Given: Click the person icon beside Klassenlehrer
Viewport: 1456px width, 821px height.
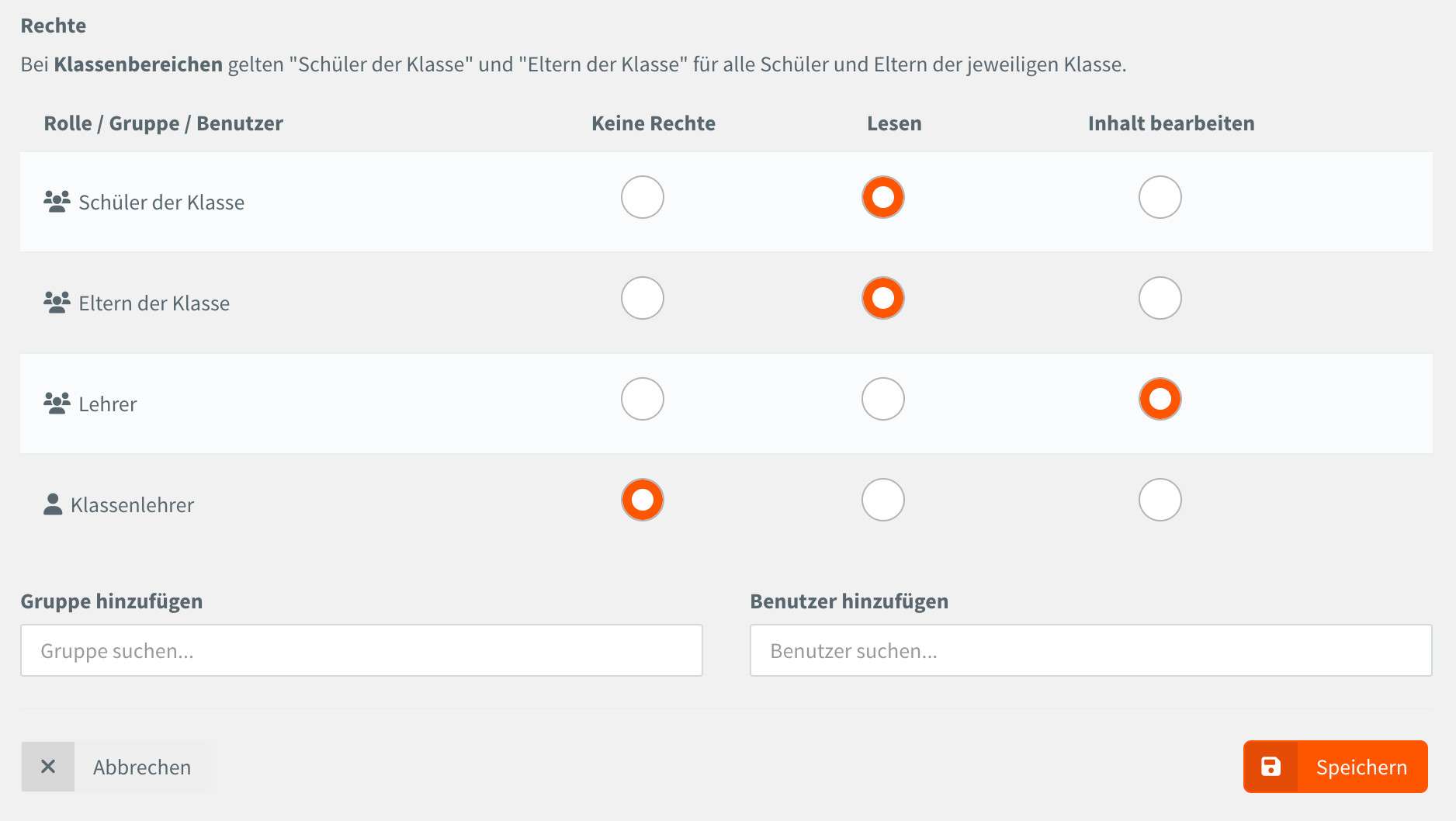Looking at the screenshot, I should (53, 504).
